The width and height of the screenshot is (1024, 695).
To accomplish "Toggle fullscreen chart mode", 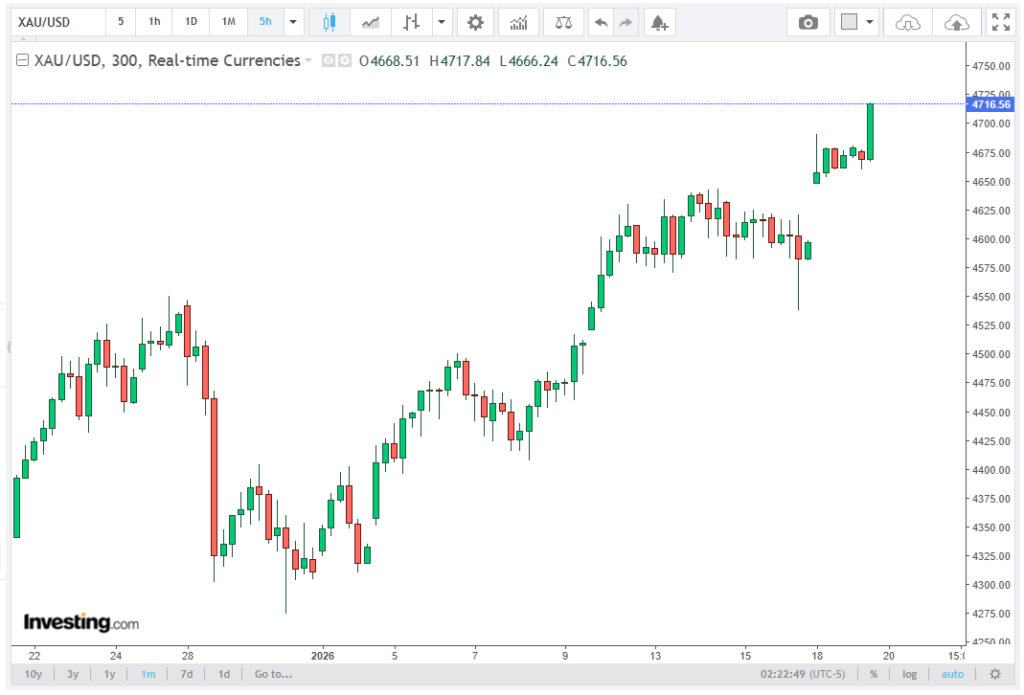I will pyautogui.click(x=999, y=22).
